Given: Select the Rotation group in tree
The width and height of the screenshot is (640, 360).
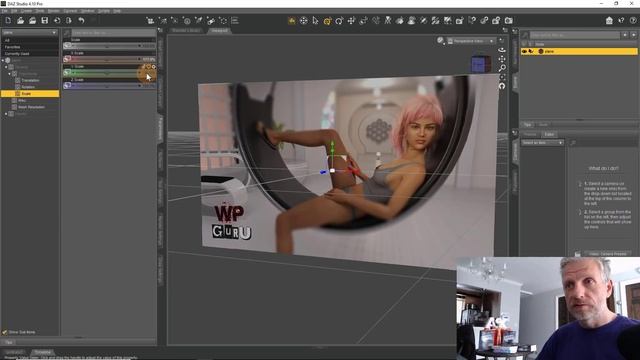Looking at the screenshot, I should click(28, 87).
